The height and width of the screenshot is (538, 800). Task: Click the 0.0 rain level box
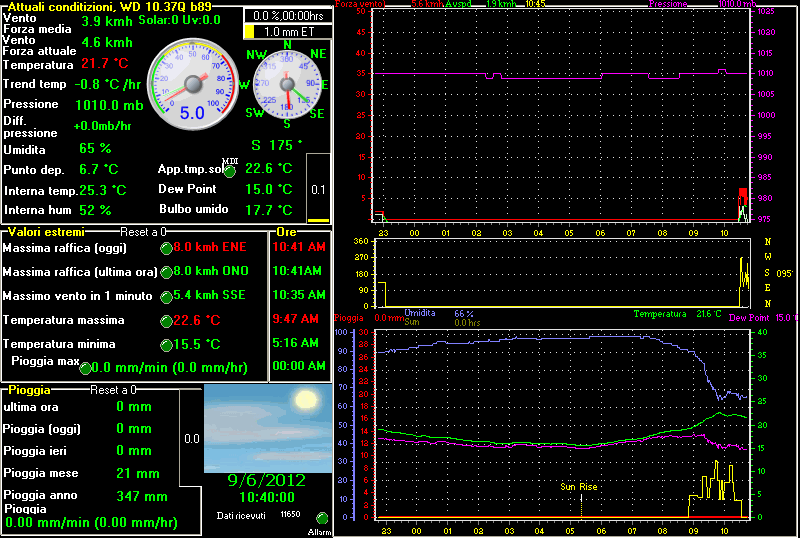(191, 438)
